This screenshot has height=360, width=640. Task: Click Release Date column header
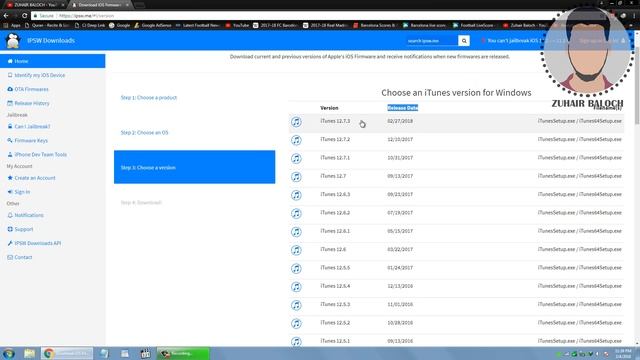402,108
